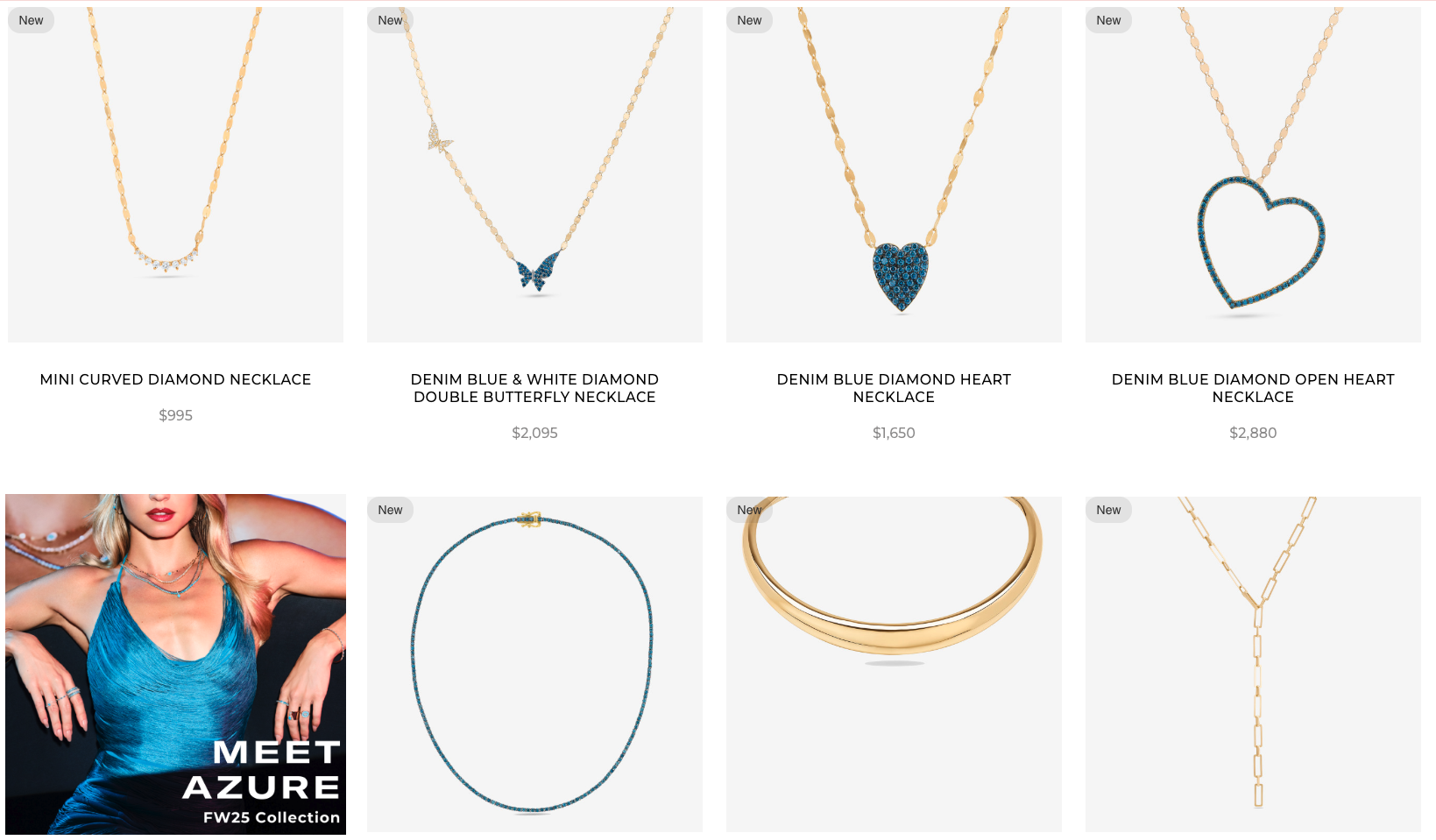Click the $995 price
The image size is (1436, 840).
coord(175,415)
